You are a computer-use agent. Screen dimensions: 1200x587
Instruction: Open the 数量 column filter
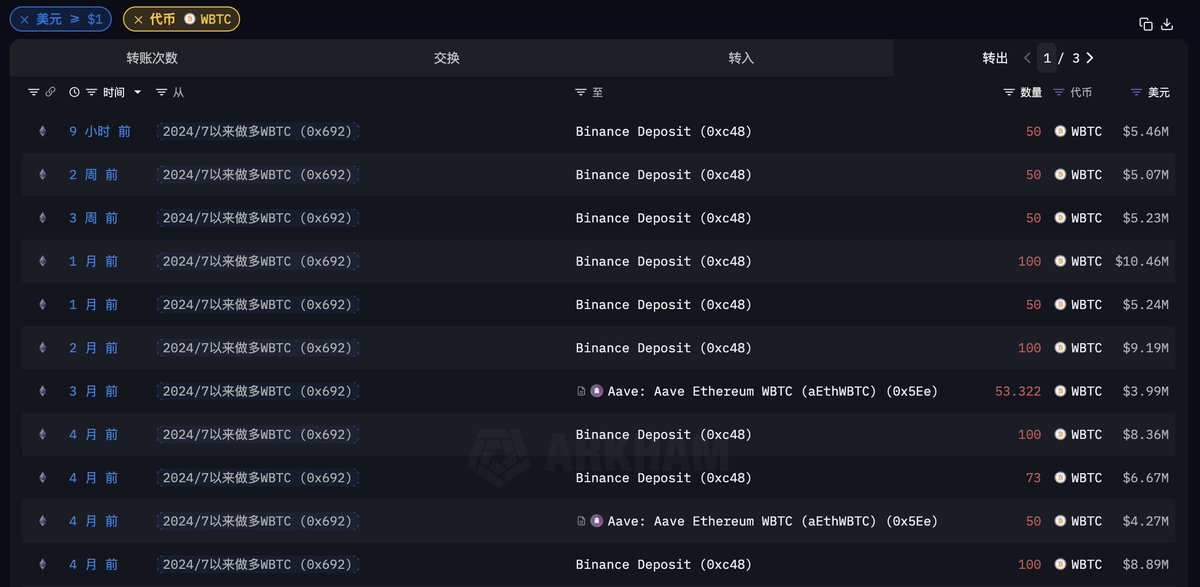tap(1009, 92)
